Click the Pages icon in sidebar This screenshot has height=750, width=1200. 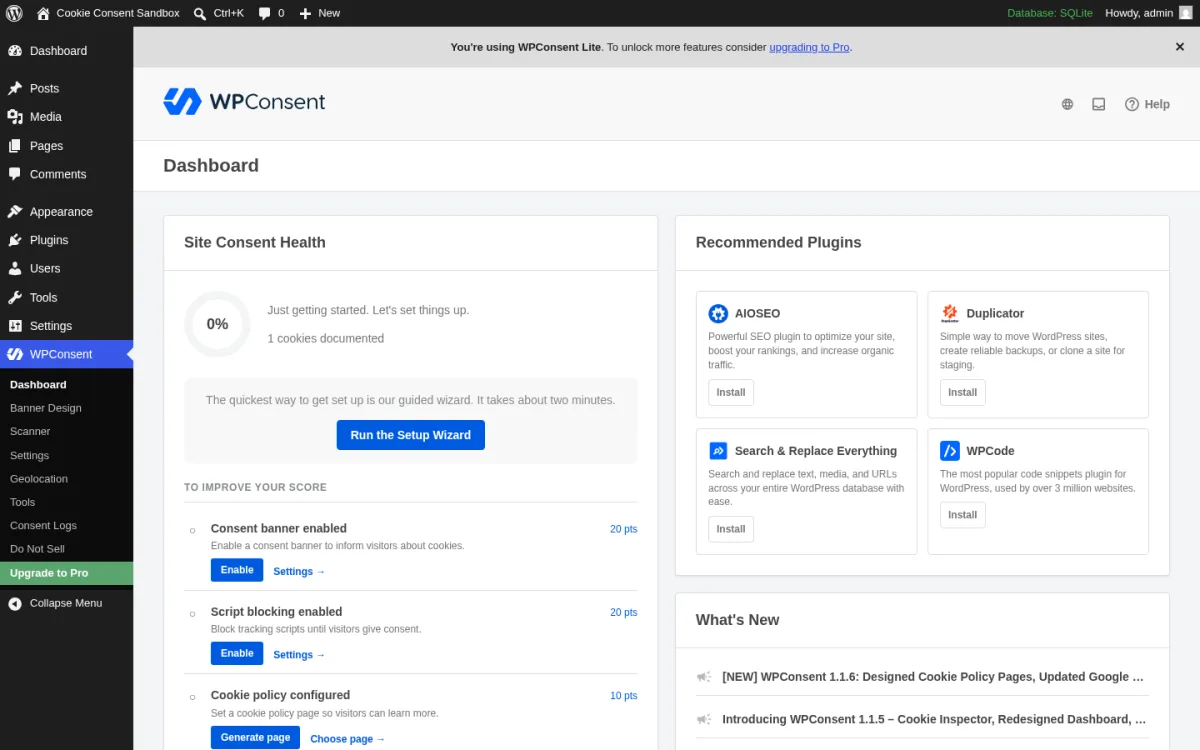click(x=15, y=146)
